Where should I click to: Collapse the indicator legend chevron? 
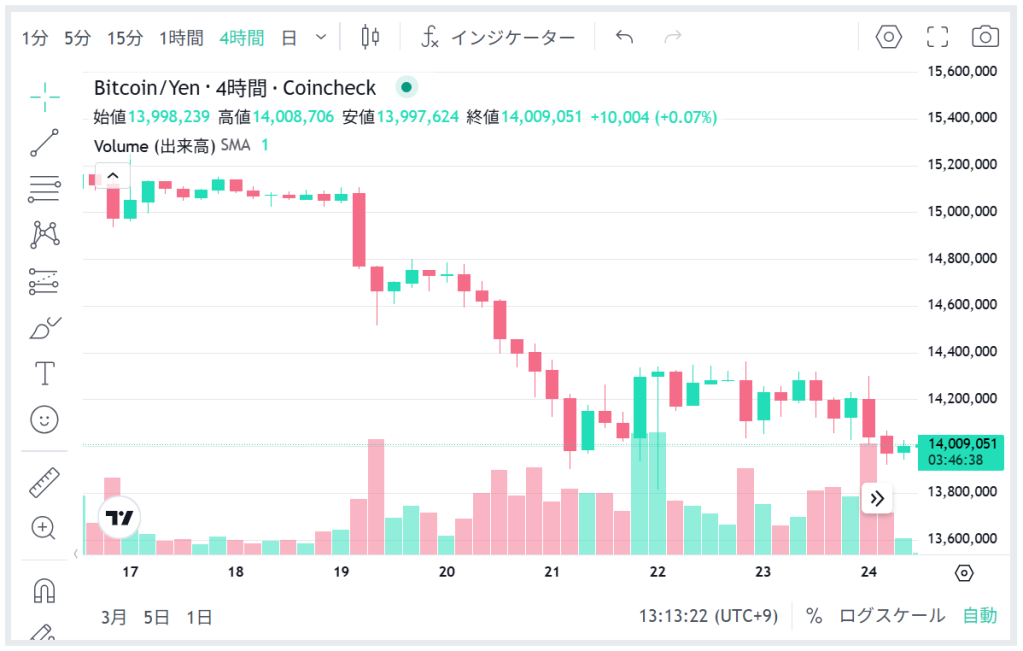[x=113, y=176]
